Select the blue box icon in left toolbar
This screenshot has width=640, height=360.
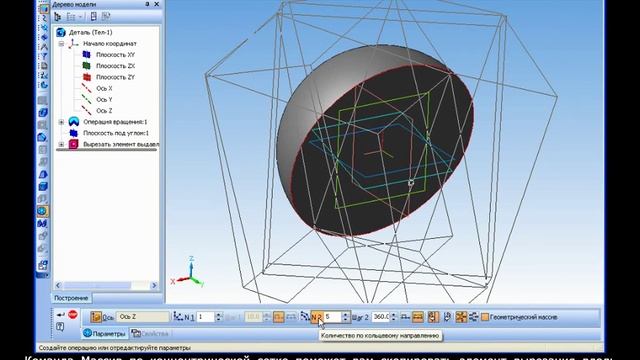42,187
